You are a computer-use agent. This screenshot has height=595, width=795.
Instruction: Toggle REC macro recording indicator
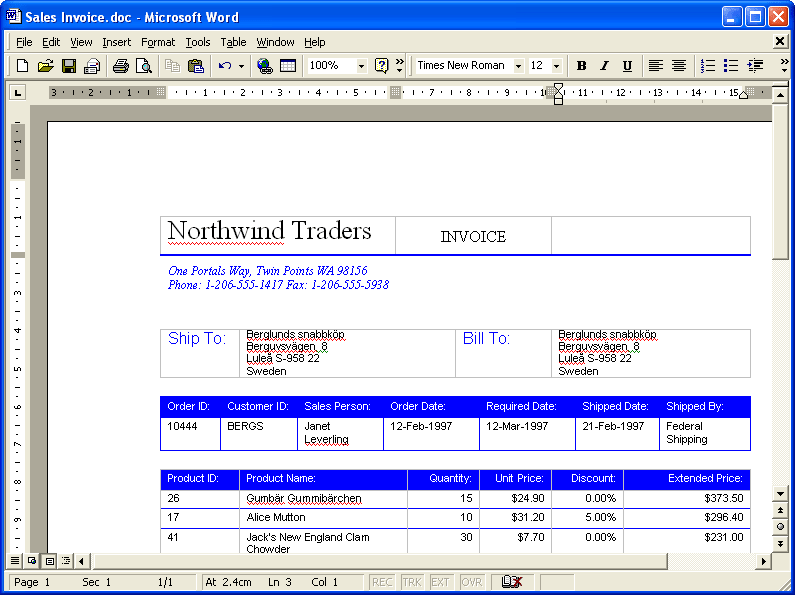[x=382, y=582]
